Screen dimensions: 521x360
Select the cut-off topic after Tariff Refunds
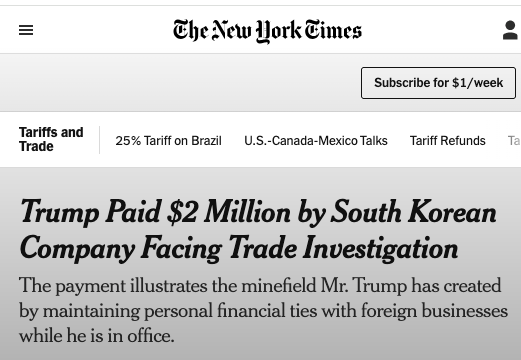(514, 141)
